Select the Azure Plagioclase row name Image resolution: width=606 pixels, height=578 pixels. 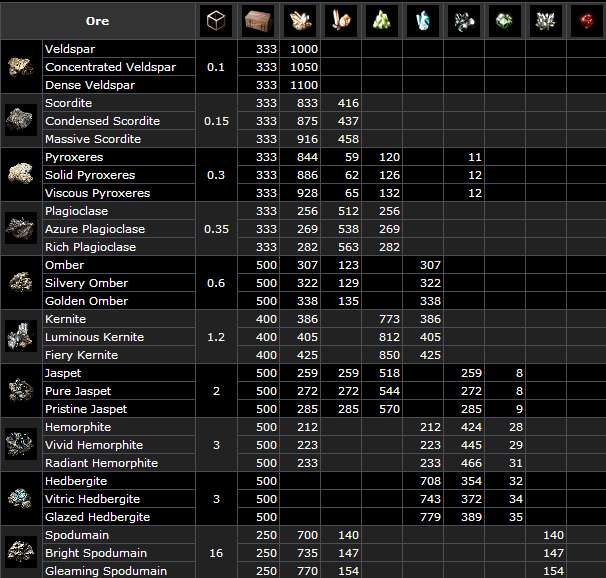pyautogui.click(x=94, y=229)
